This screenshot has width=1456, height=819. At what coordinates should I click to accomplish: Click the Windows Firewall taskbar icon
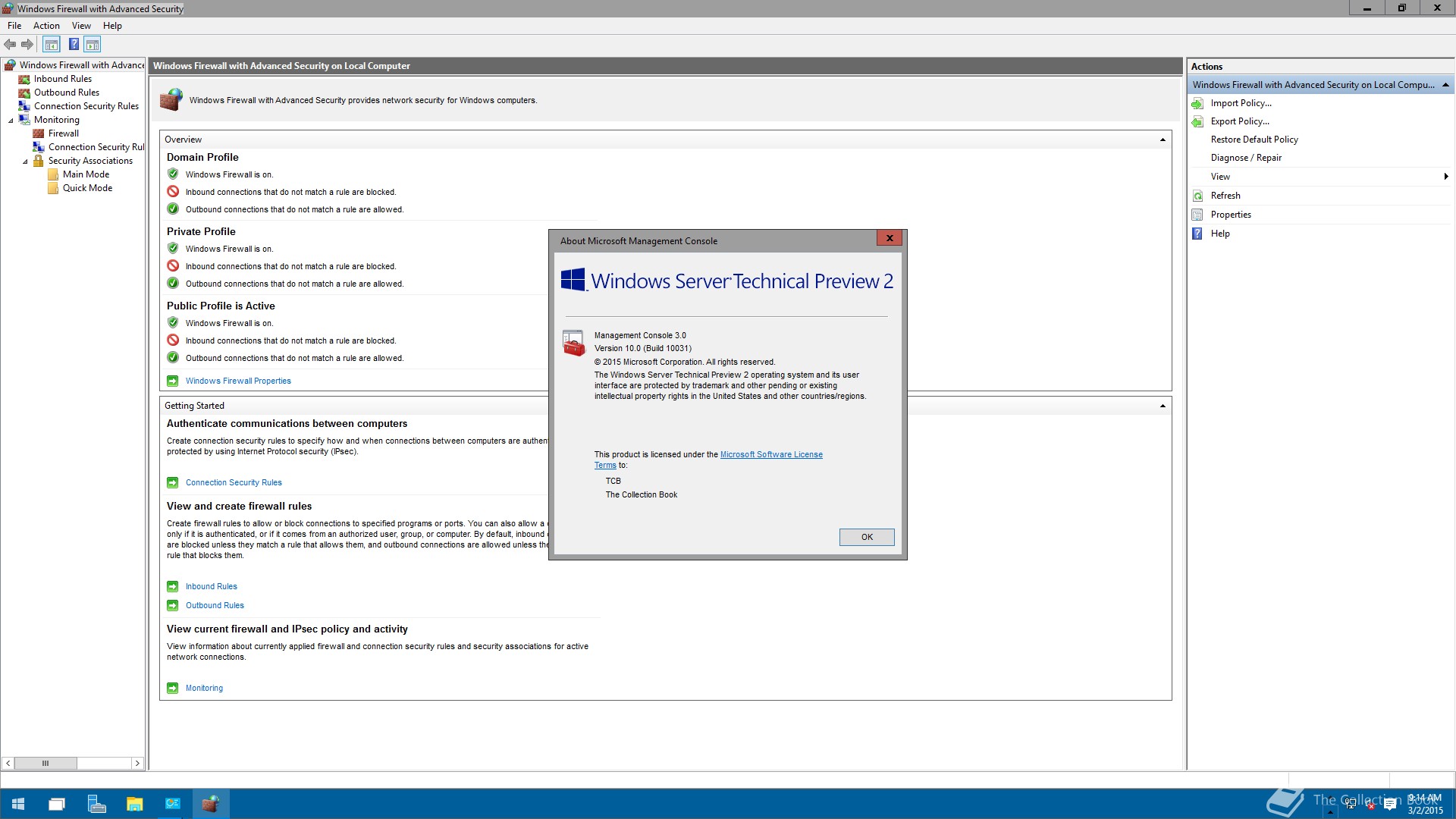click(211, 804)
